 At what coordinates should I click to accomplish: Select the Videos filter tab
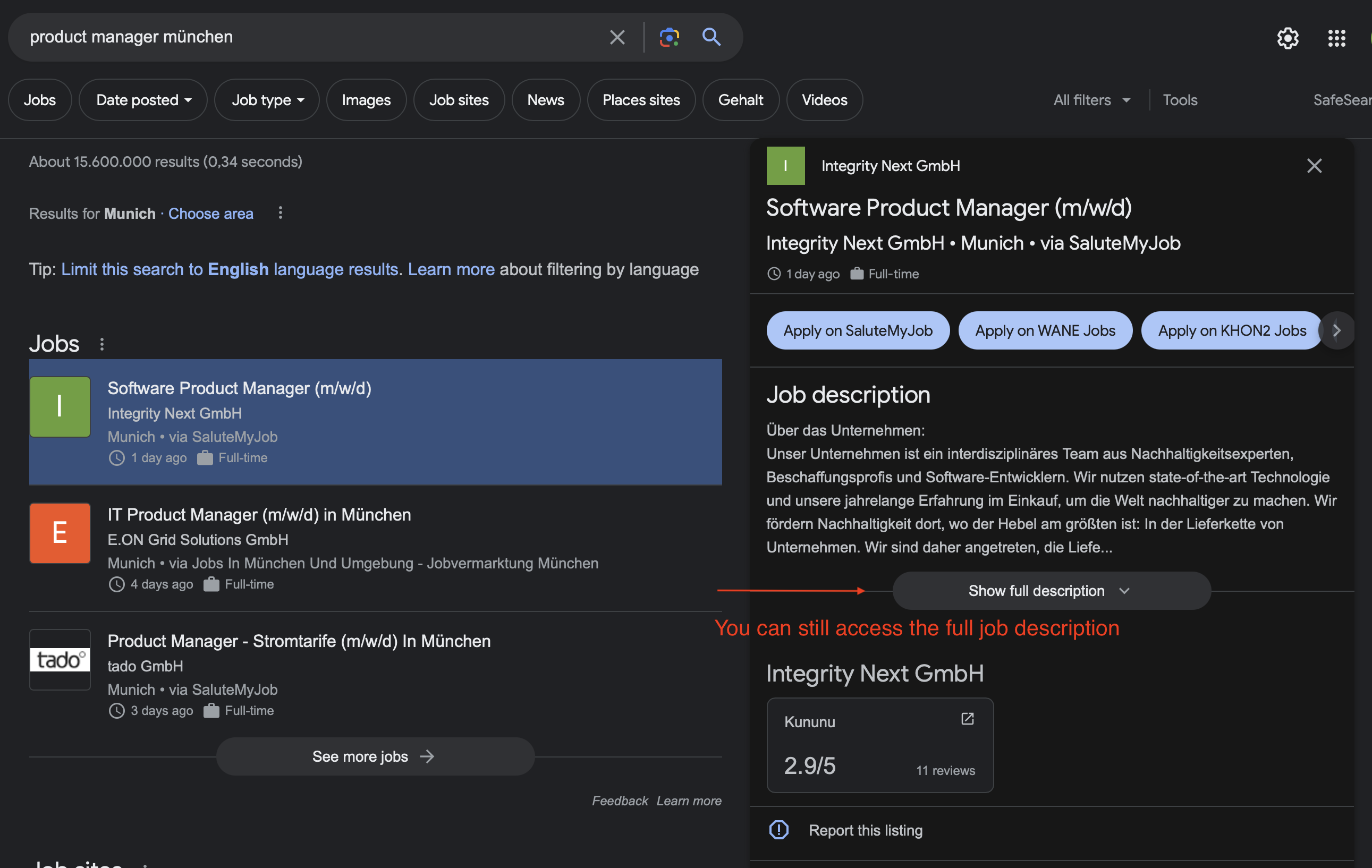pos(824,100)
